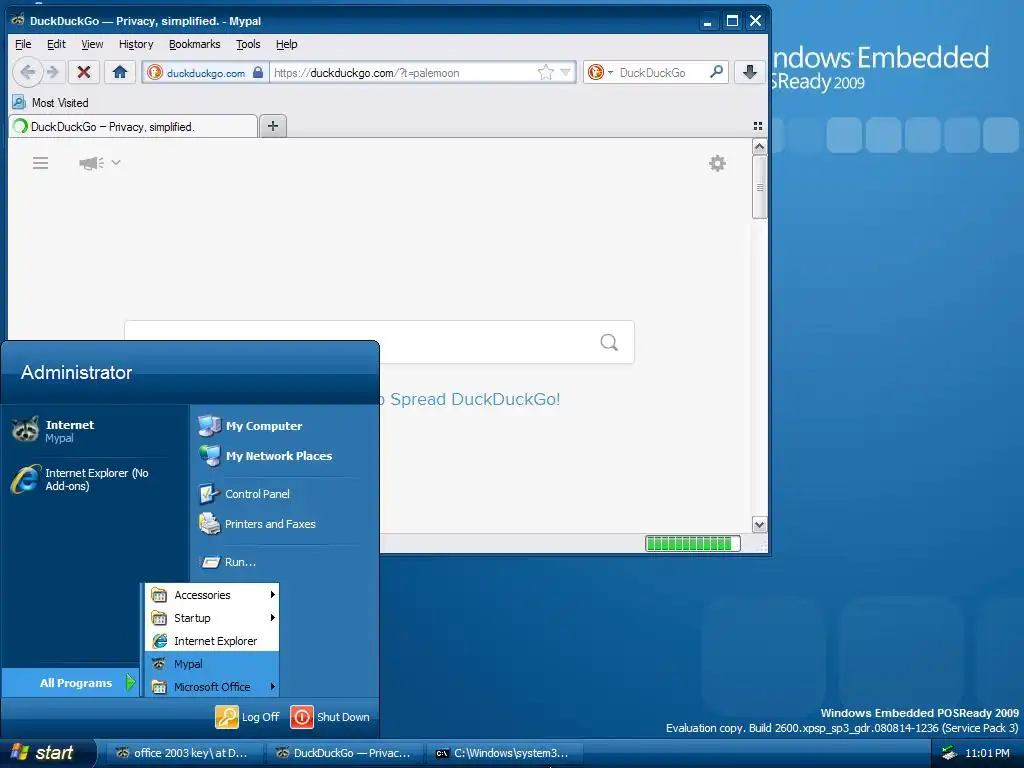
Task: Click duckduckgo.com site identity label
Action: (206, 73)
